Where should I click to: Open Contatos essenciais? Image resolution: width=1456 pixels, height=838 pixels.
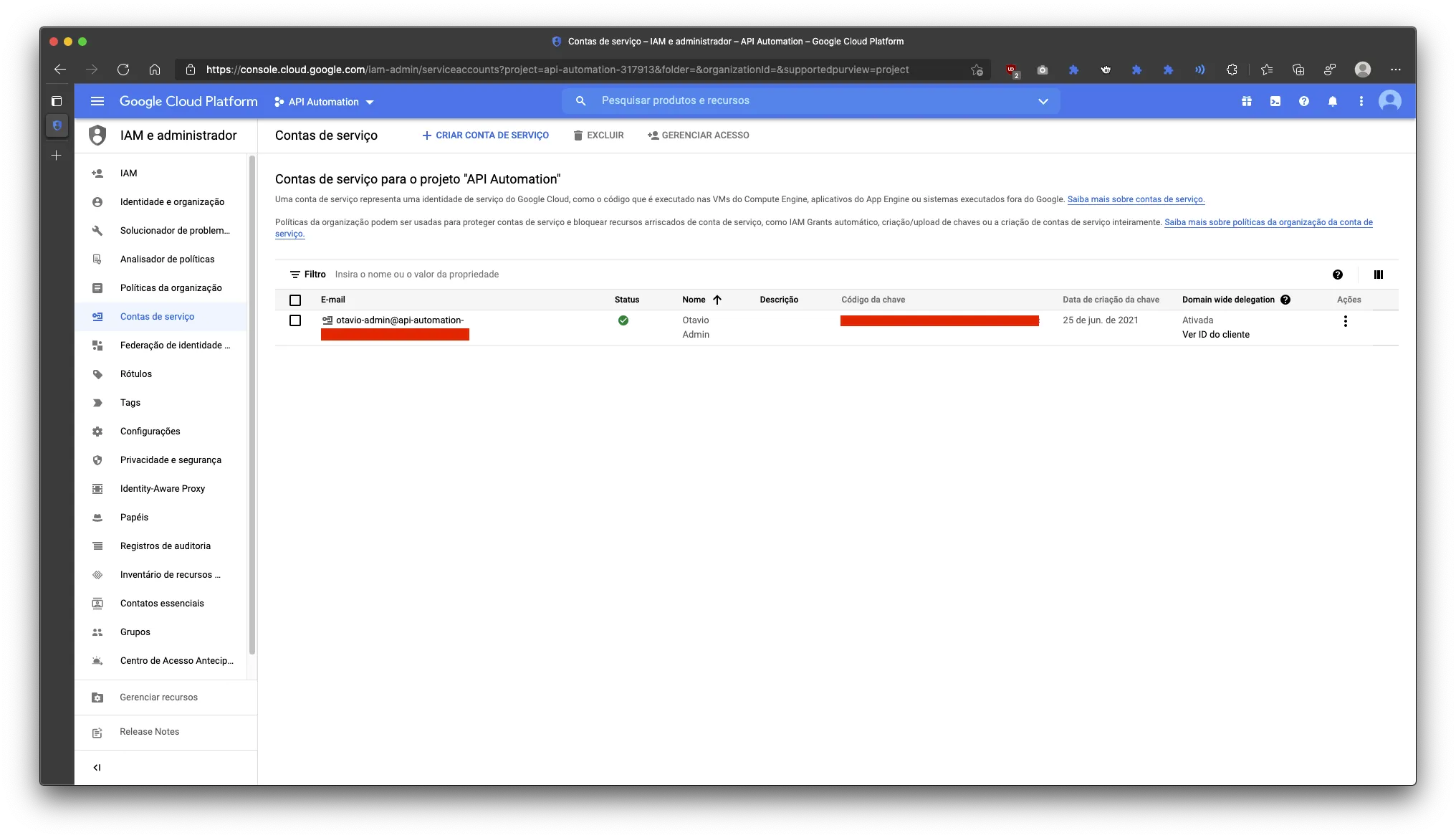[161, 604]
